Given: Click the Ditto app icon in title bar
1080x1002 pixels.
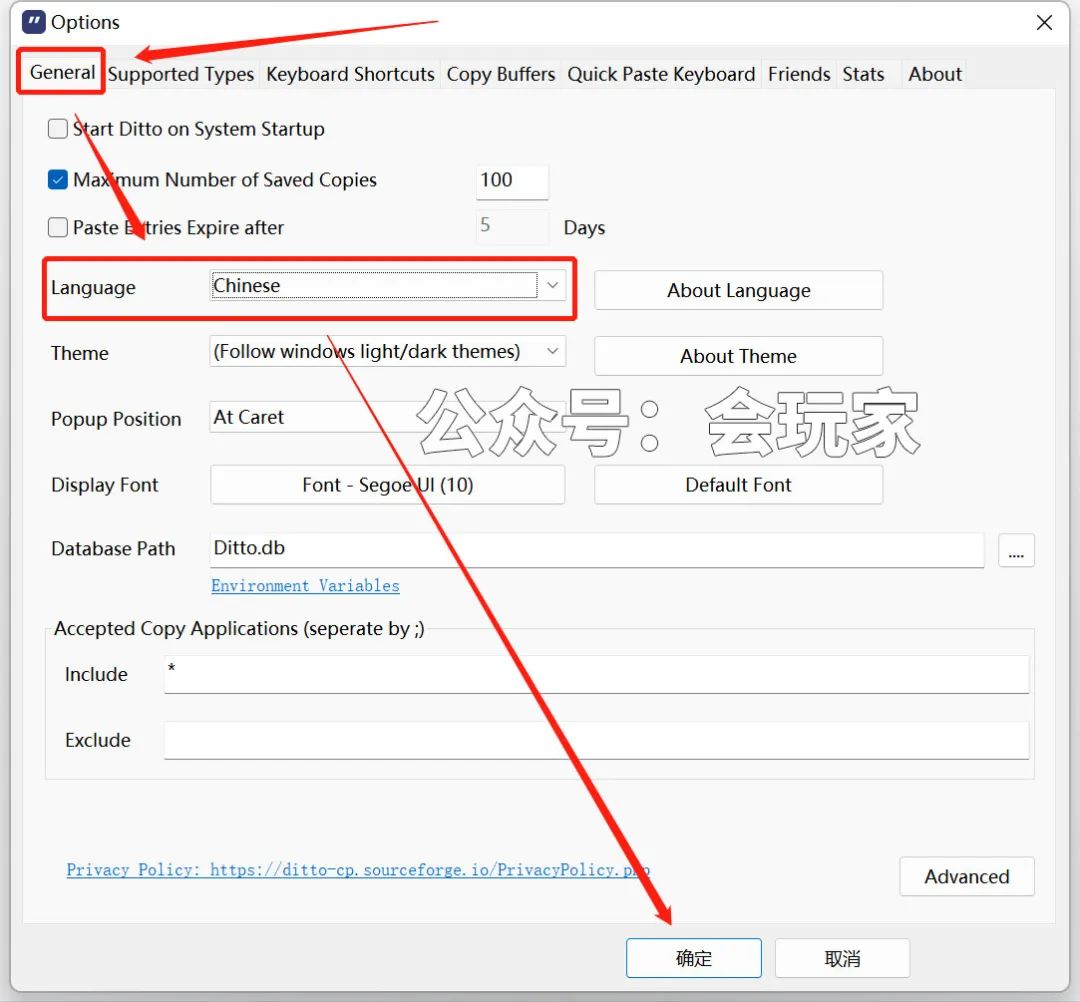Looking at the screenshot, I should pos(33,22).
